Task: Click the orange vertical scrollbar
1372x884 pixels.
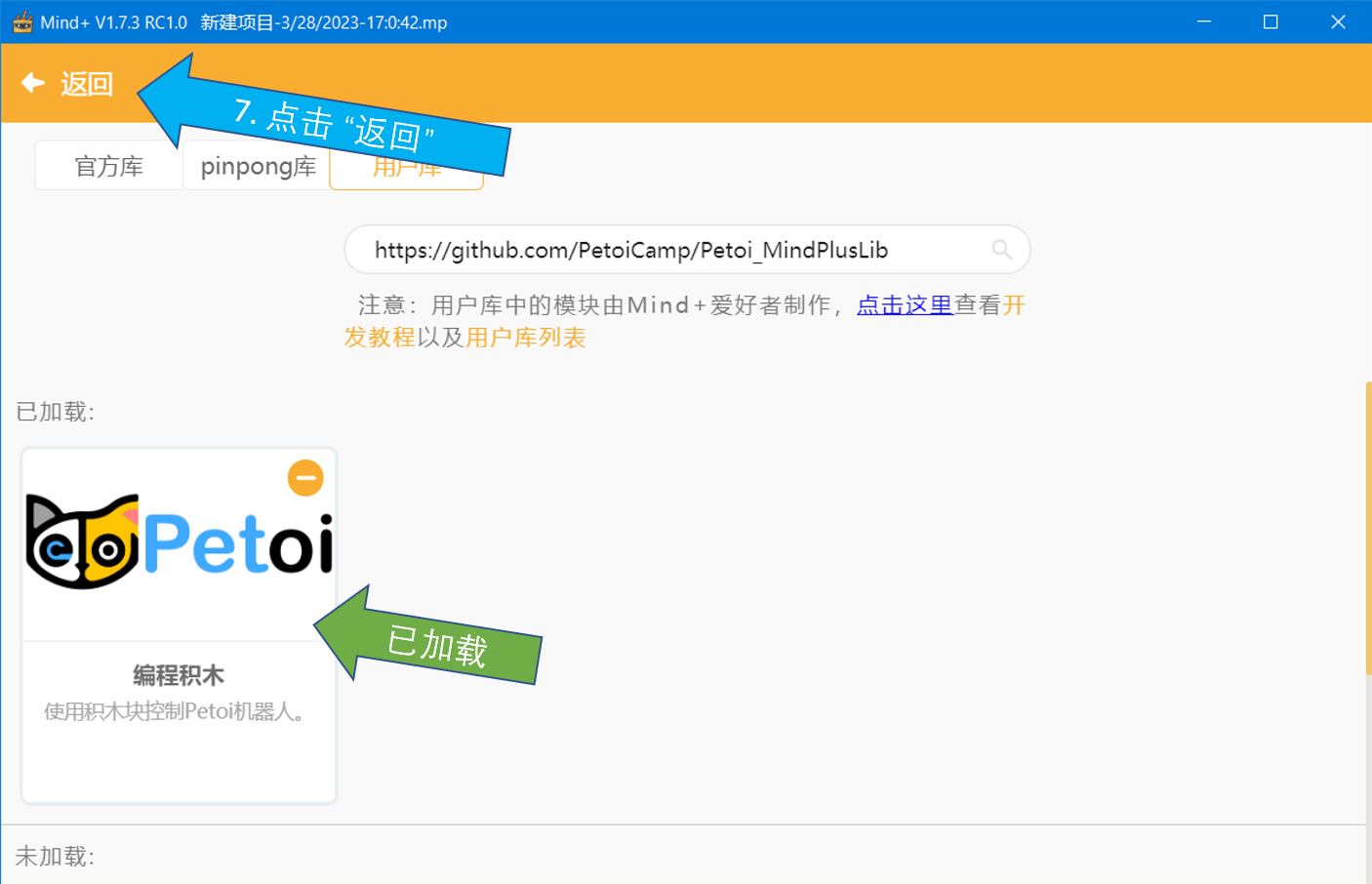Action: (x=1368, y=527)
